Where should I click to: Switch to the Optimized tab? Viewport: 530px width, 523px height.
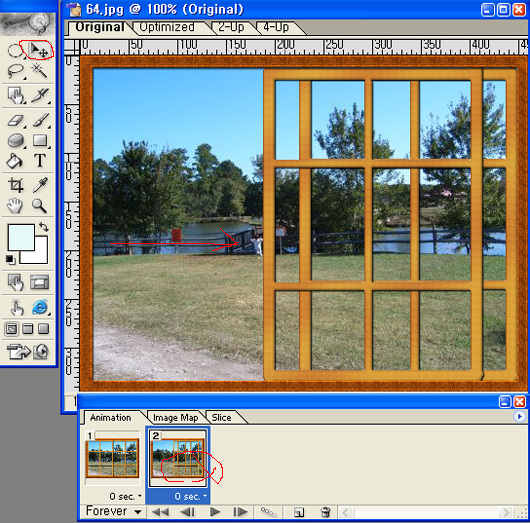(x=167, y=27)
